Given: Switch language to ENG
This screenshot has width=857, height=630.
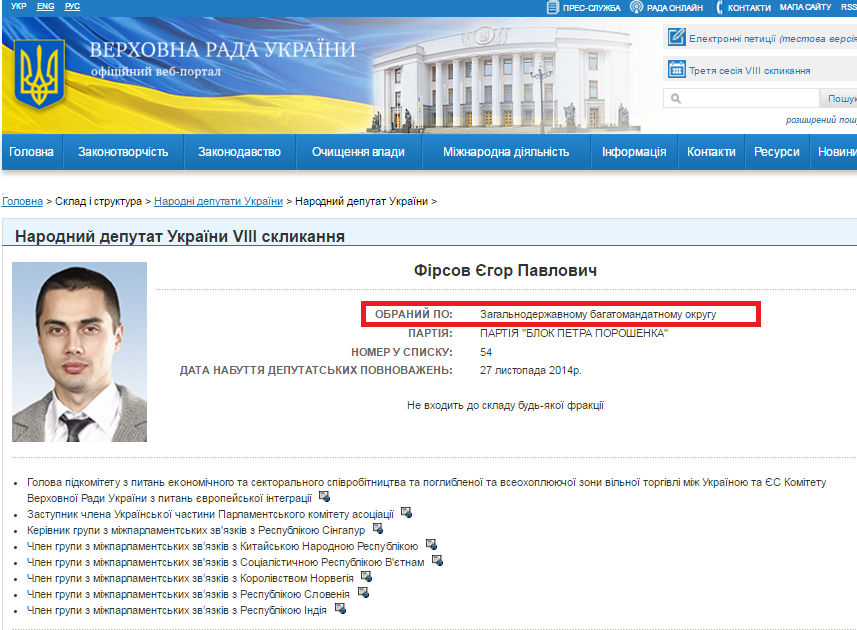Looking at the screenshot, I should click(x=46, y=7).
